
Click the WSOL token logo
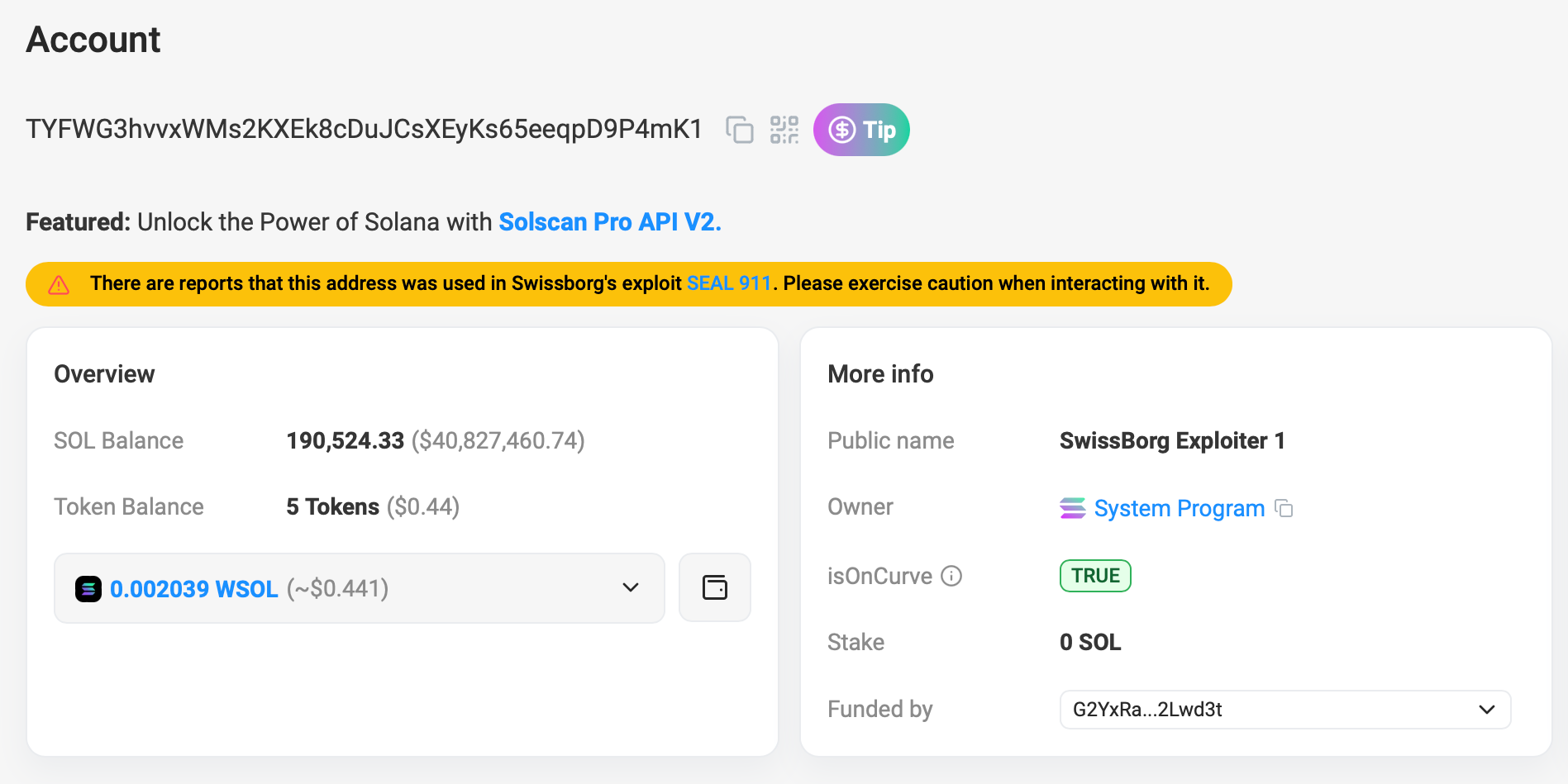pos(88,588)
